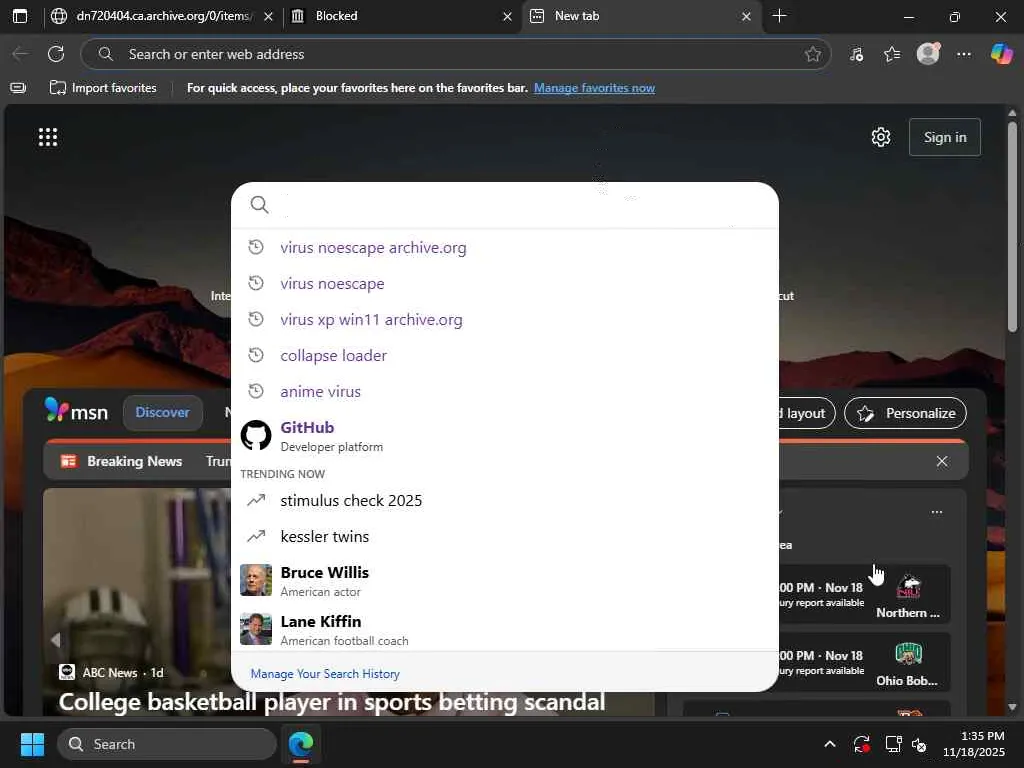Open the Manage favorites now link
Screen dimensions: 1024x768
point(594,88)
